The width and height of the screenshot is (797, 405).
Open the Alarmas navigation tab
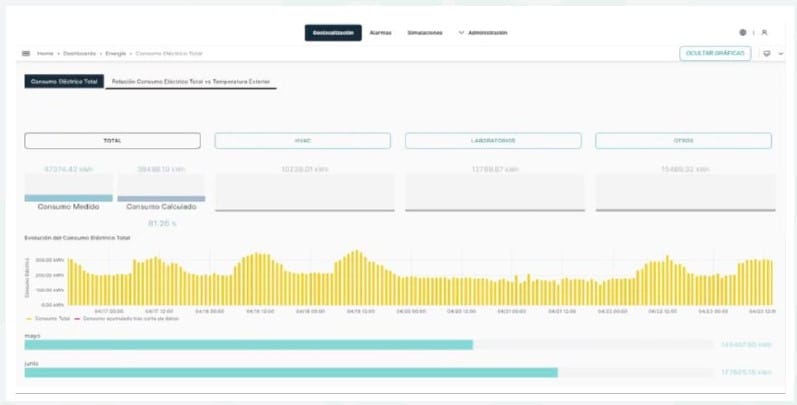pos(380,33)
